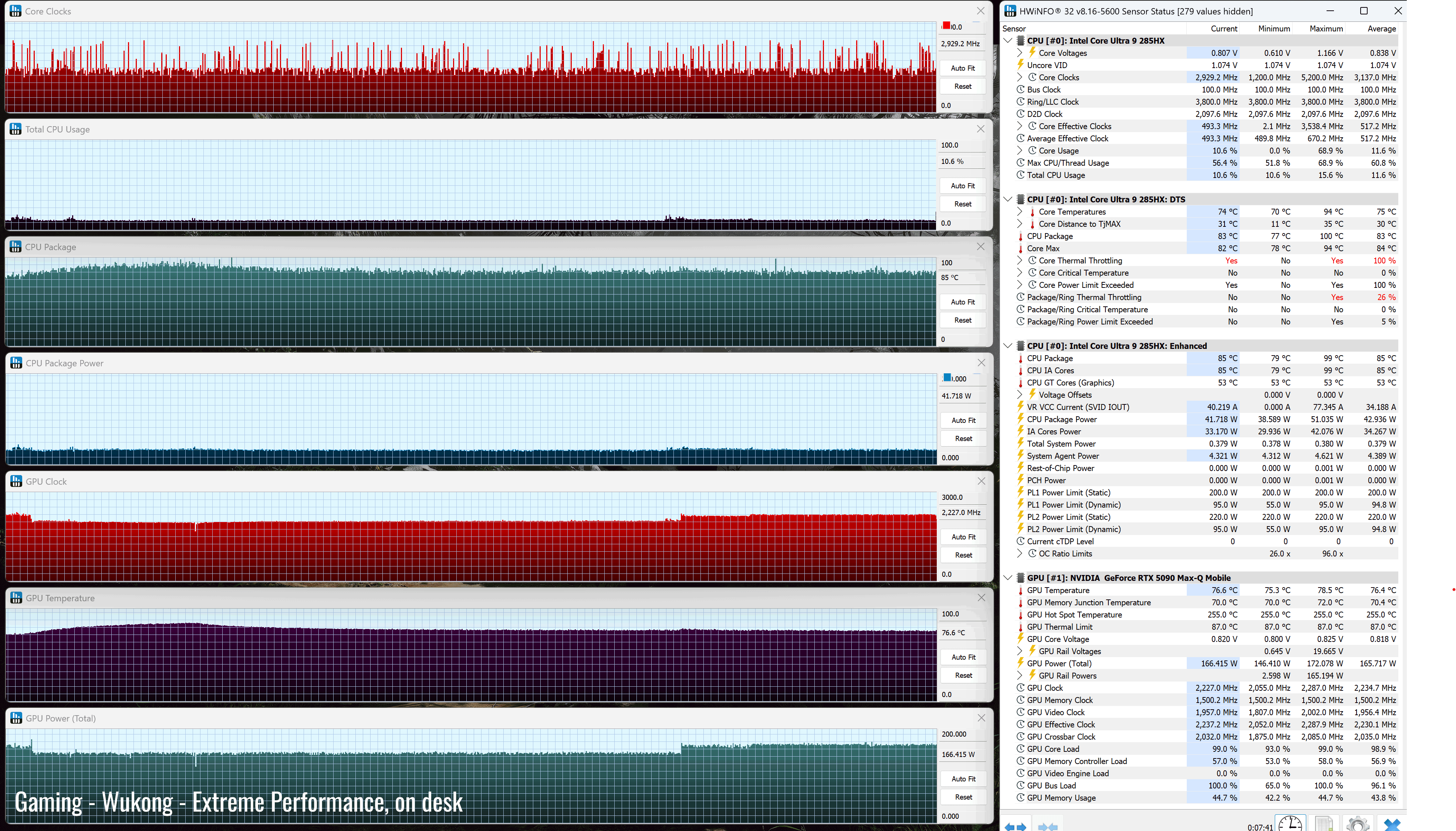Click the Average column header
The image size is (1456, 831).
[1371, 28]
